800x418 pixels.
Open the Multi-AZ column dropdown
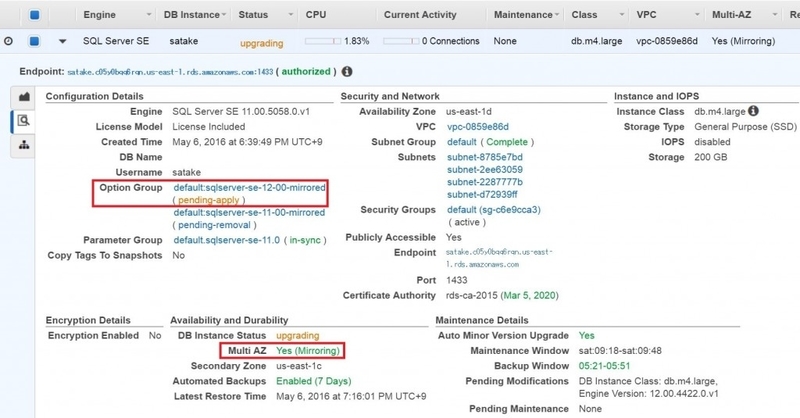point(774,15)
